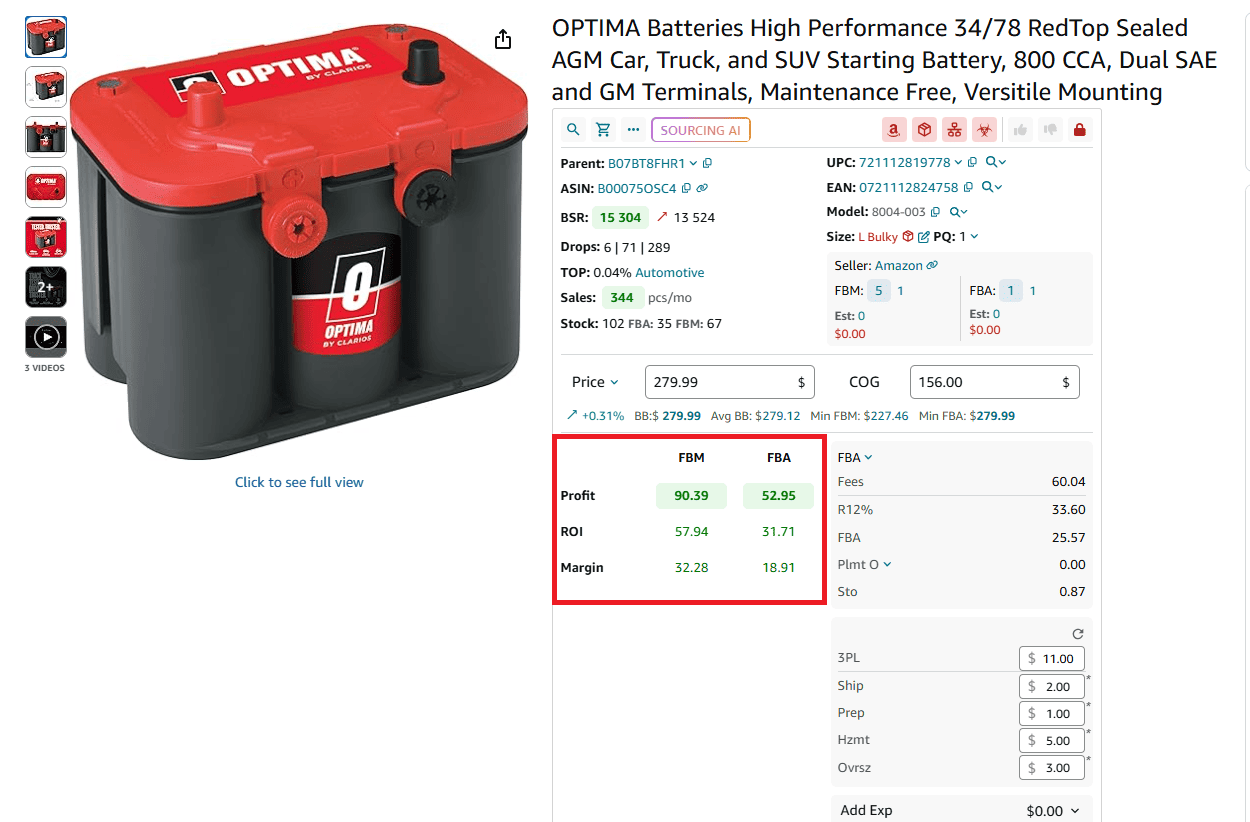Viewport: 1250px width, 822px height.
Task: Click the COG input field showing 156.00
Action: click(x=995, y=382)
